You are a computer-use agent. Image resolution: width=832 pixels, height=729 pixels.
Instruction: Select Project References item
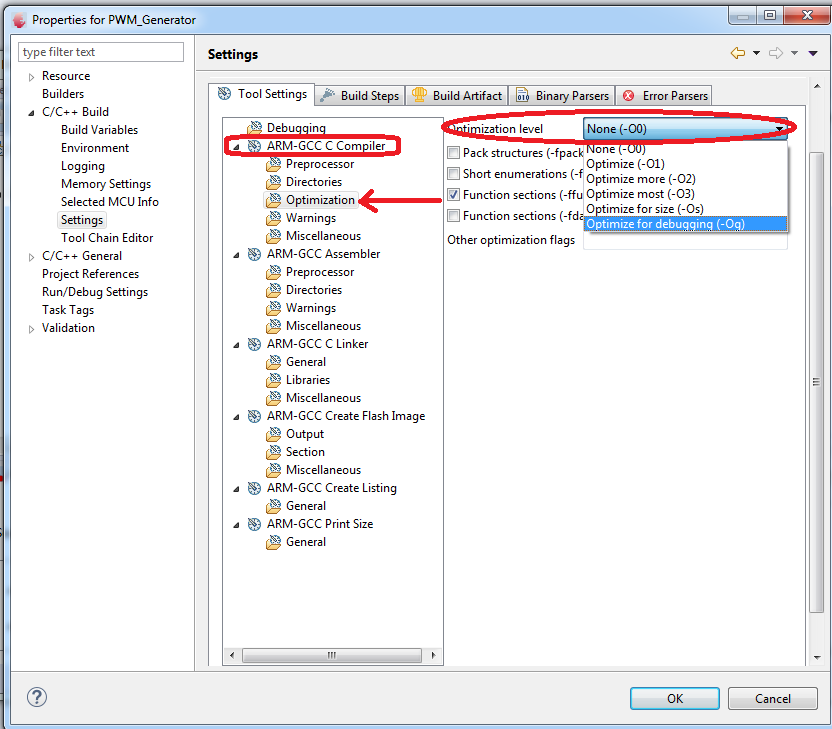click(90, 274)
